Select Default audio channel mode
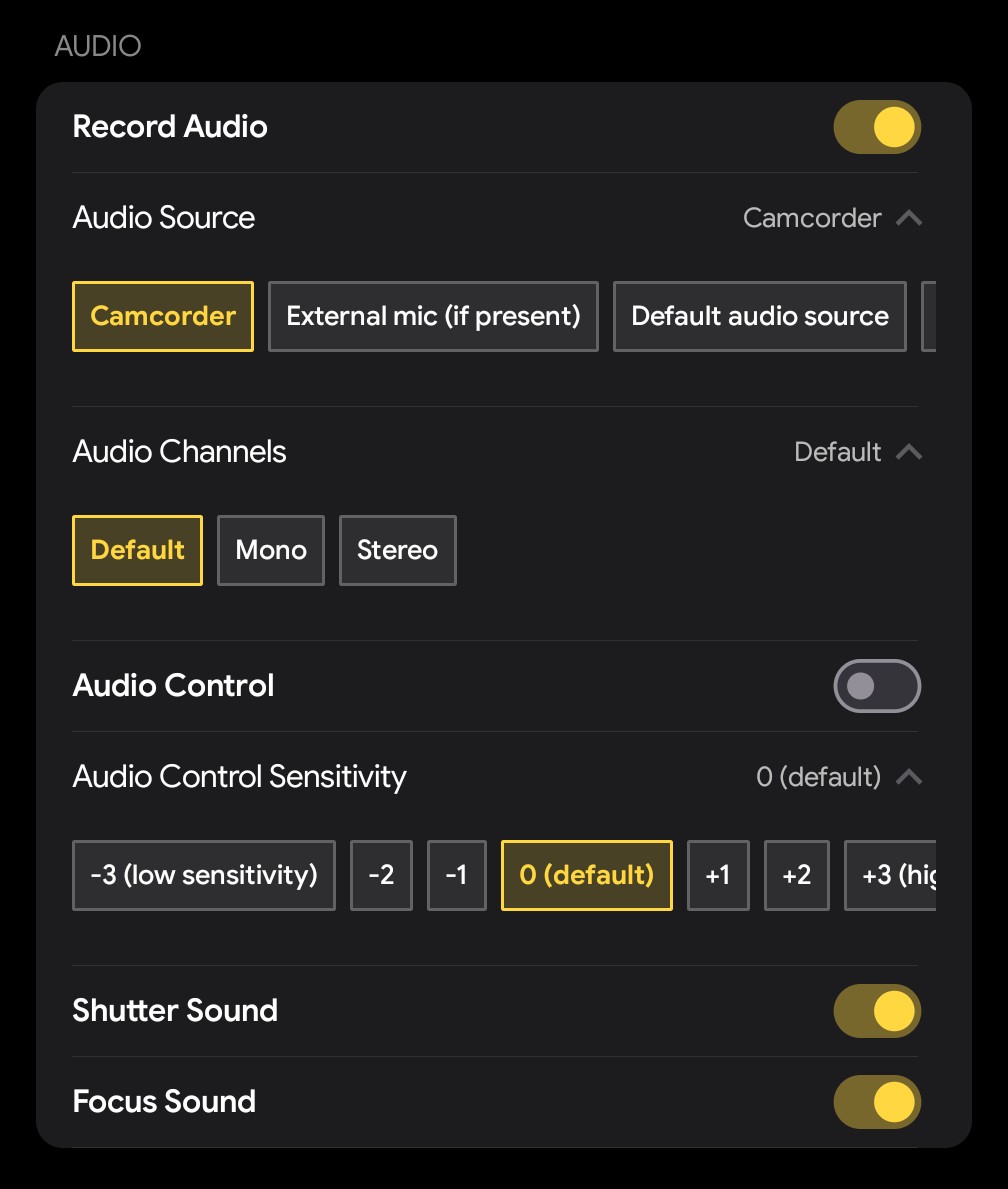This screenshot has width=1008, height=1189. tap(137, 550)
